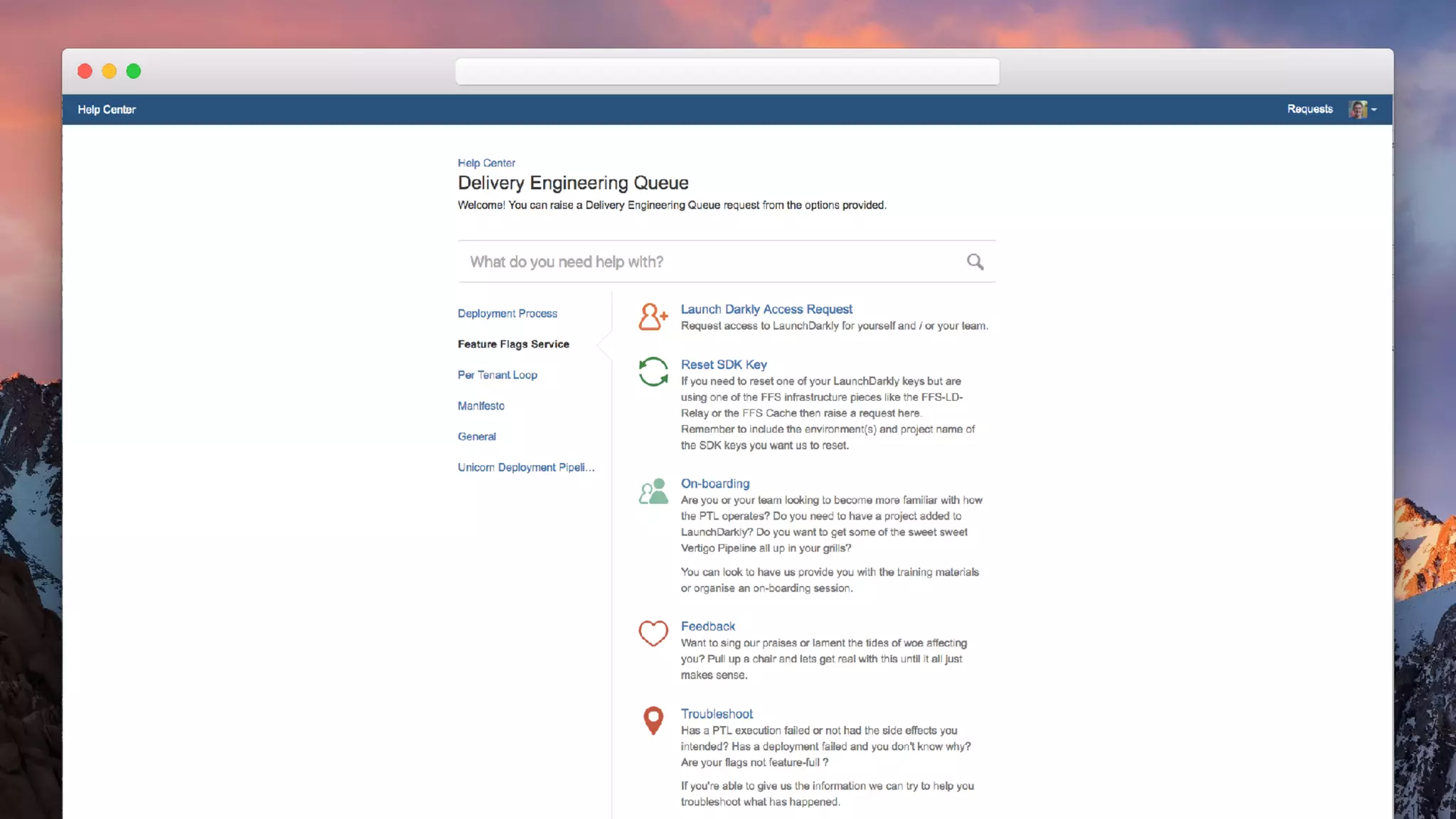Select Deployment Process category

point(507,314)
